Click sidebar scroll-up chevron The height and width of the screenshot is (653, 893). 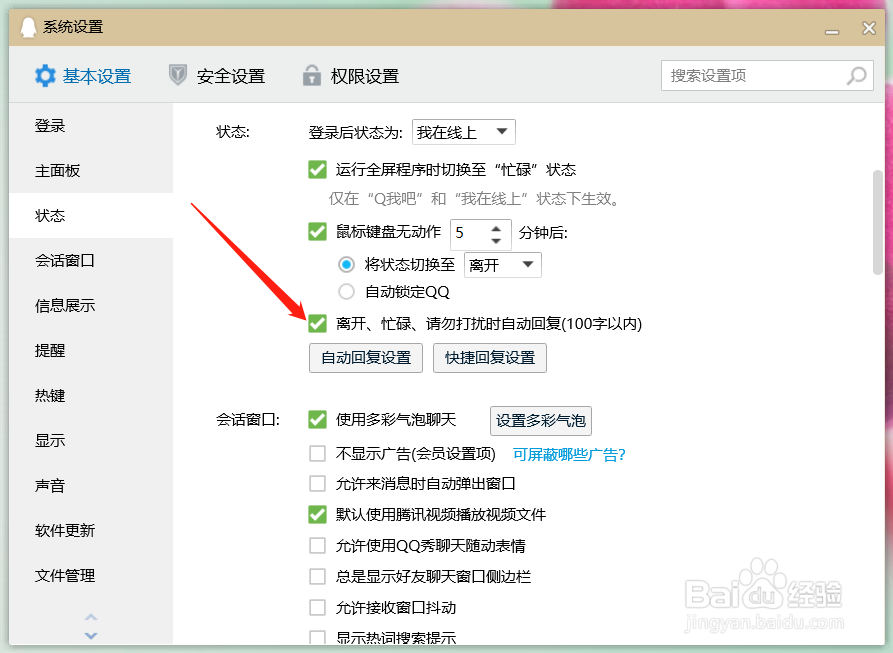(91, 617)
